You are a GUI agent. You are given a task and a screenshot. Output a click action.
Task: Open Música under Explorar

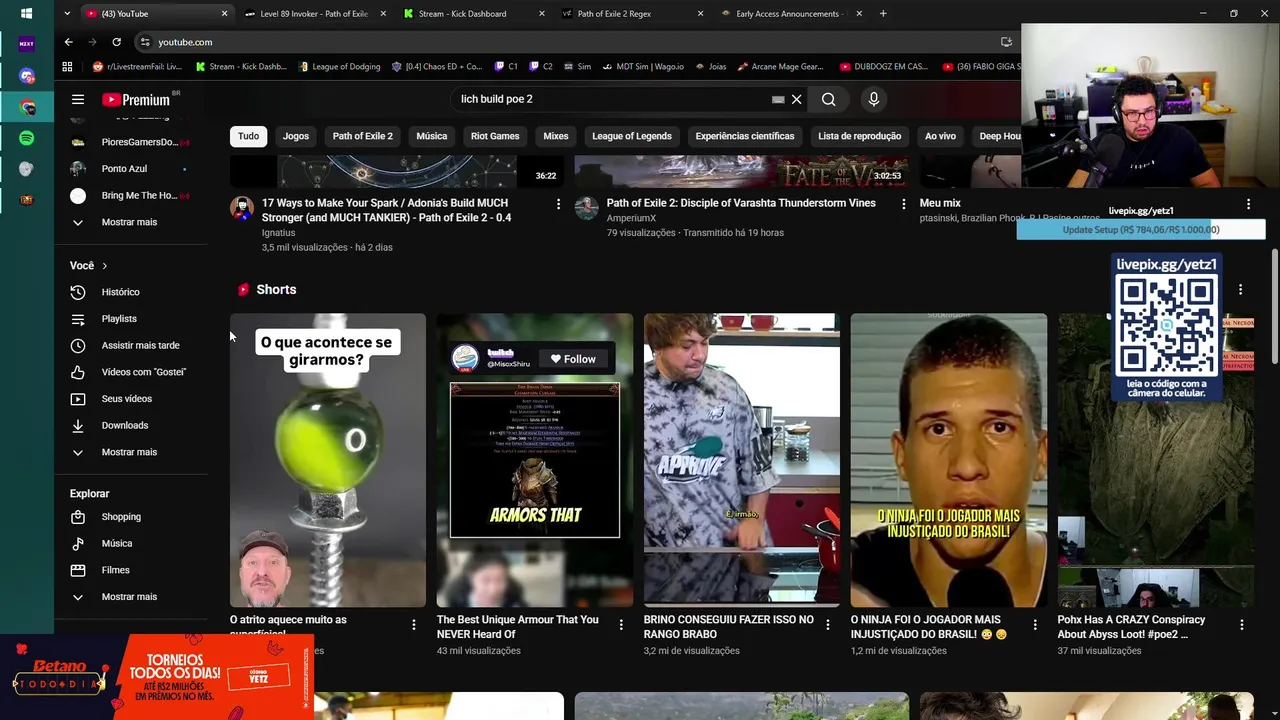pyautogui.click(x=116, y=543)
